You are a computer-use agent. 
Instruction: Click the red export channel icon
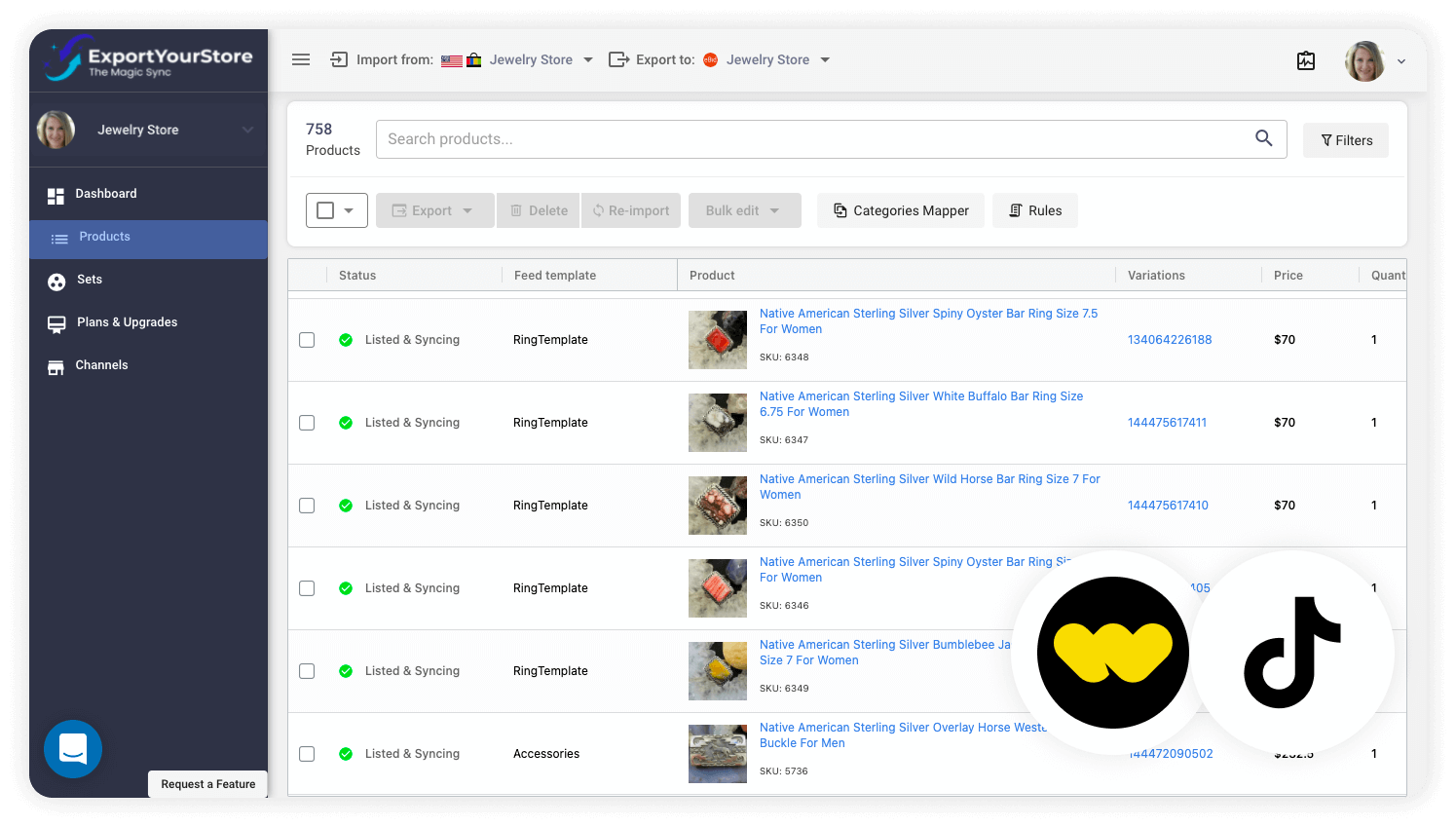(711, 59)
